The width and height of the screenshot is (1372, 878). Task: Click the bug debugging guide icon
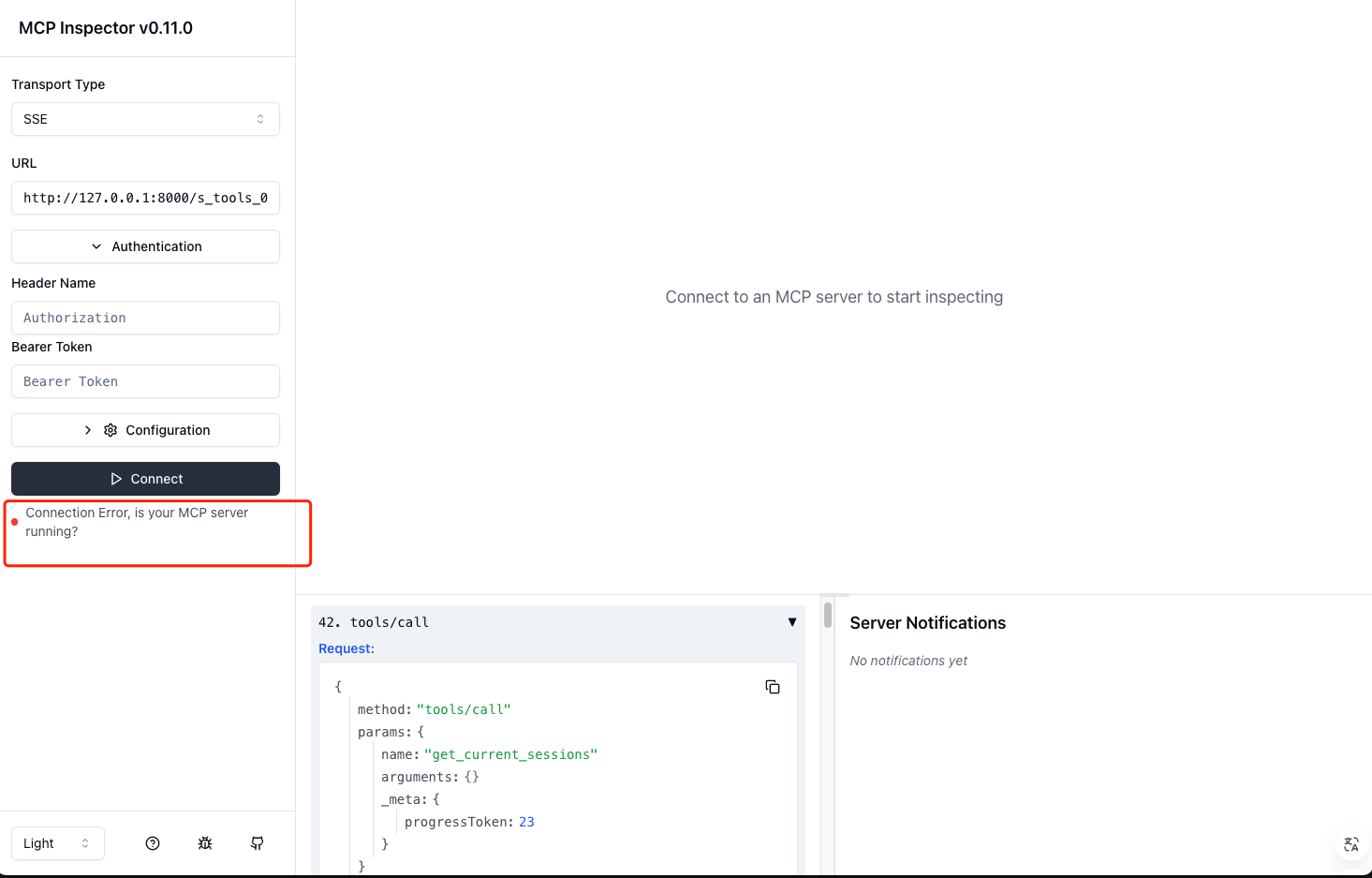[205, 843]
